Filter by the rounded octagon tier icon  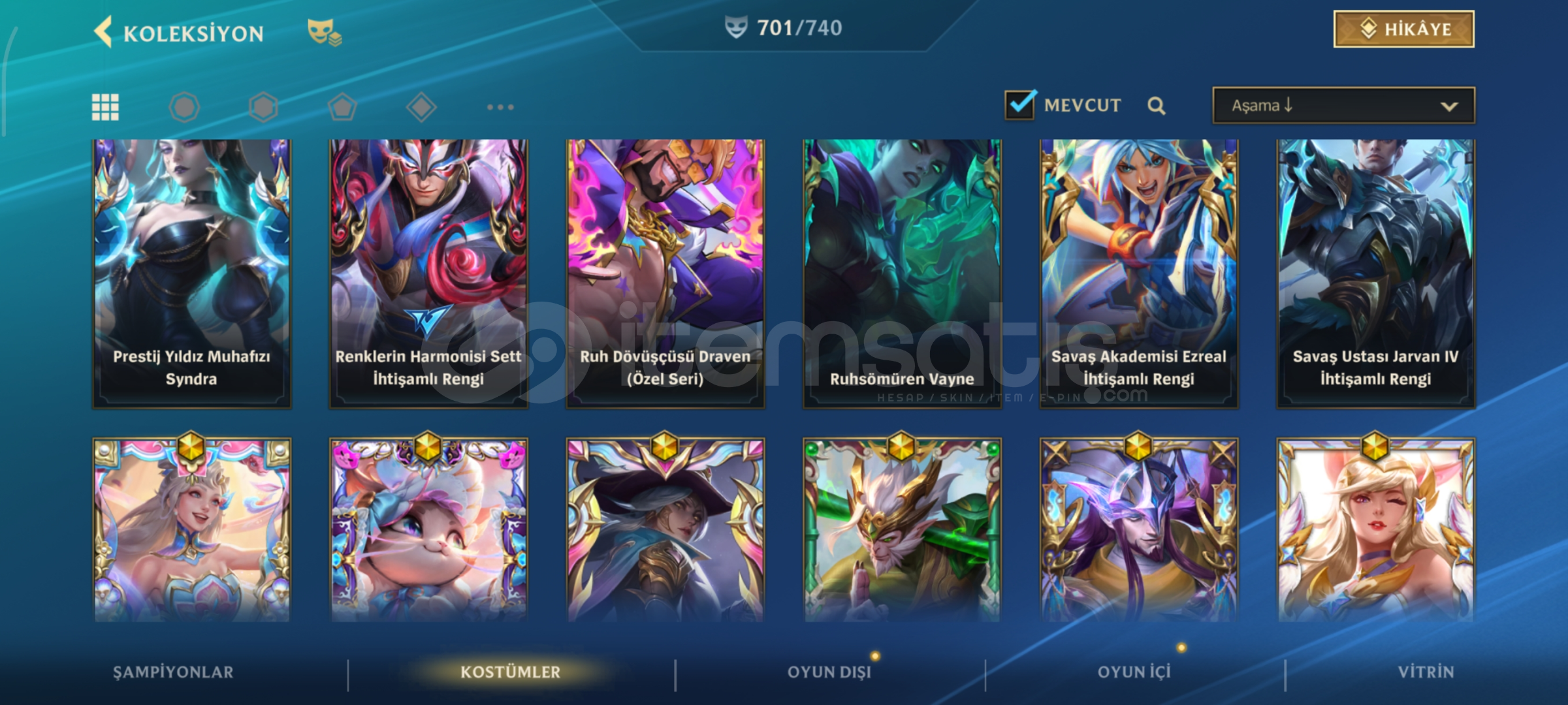click(x=184, y=107)
